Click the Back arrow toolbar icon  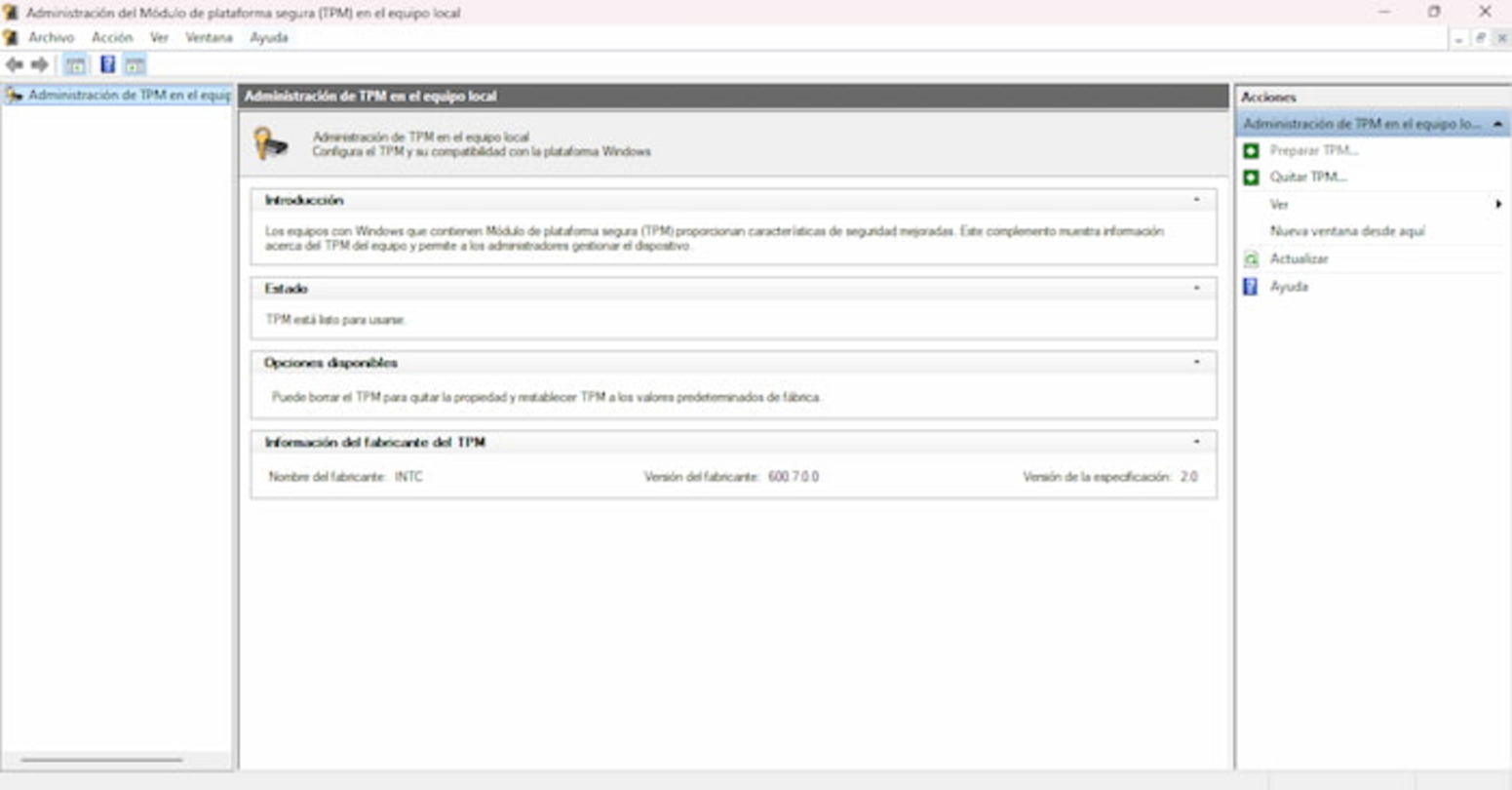pos(14,64)
